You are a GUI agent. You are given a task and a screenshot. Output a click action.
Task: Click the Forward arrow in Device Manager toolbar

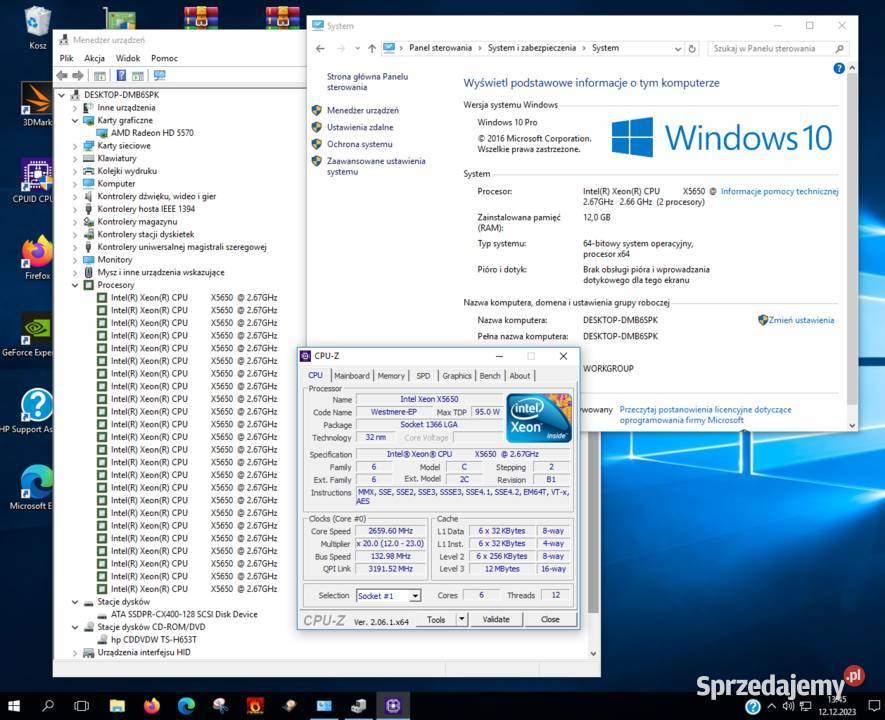coord(78,76)
